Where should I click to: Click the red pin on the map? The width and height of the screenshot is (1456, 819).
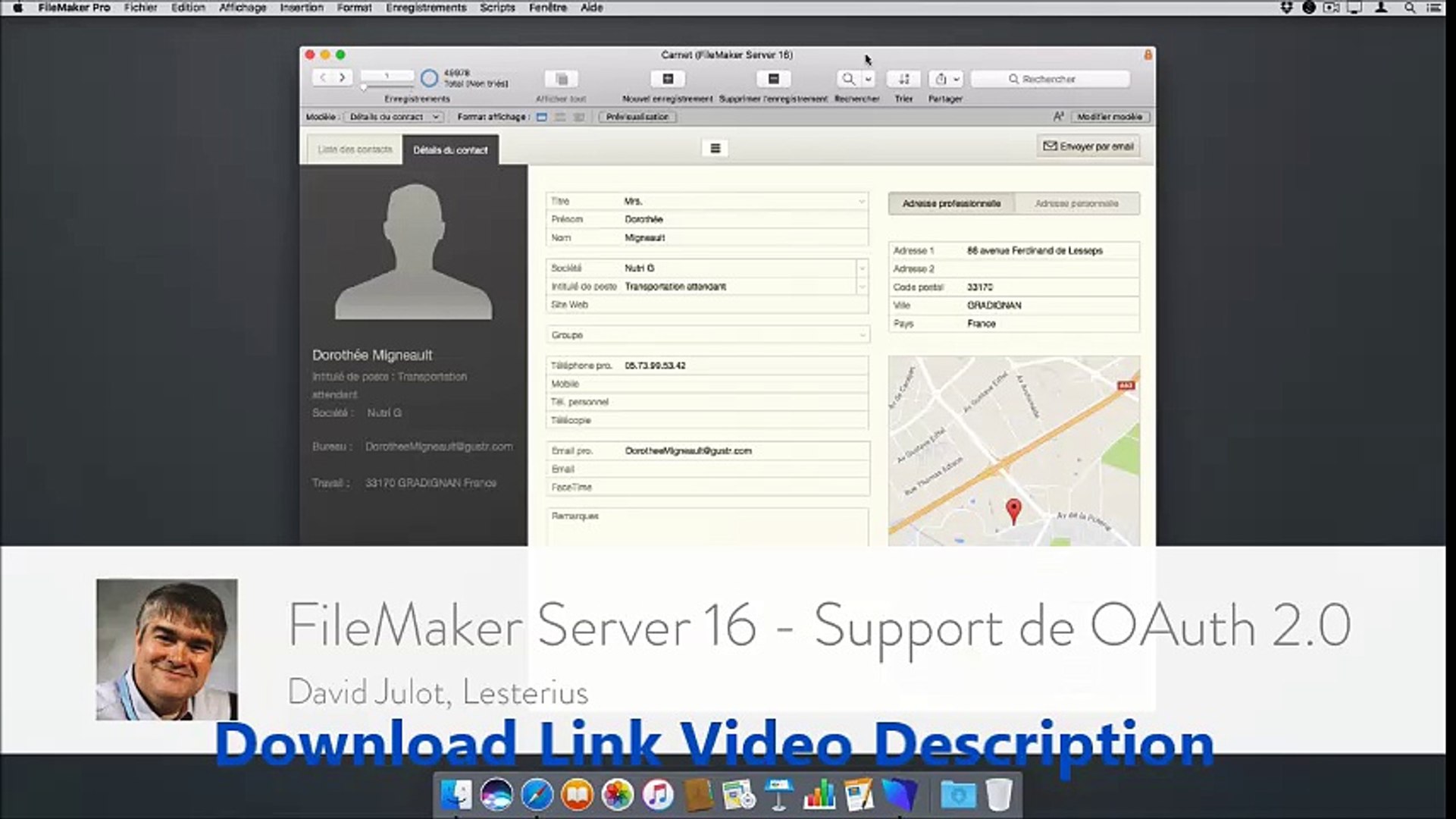pyautogui.click(x=1013, y=511)
